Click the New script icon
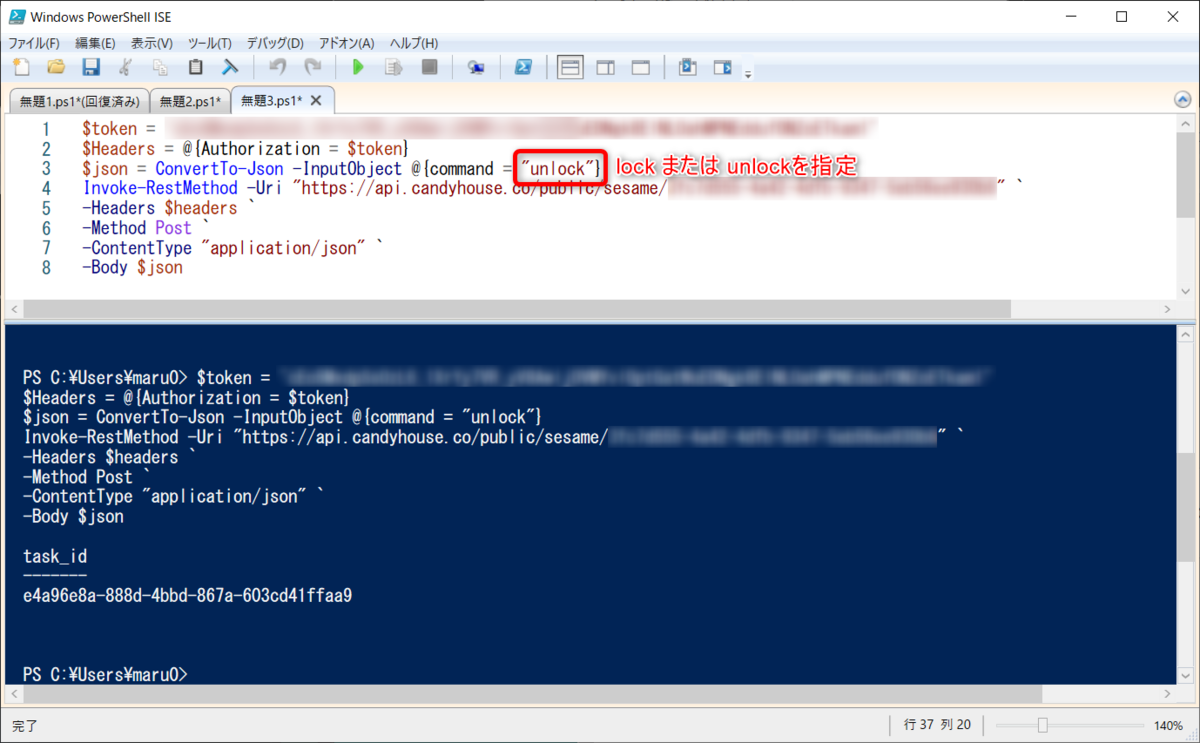 (21, 67)
